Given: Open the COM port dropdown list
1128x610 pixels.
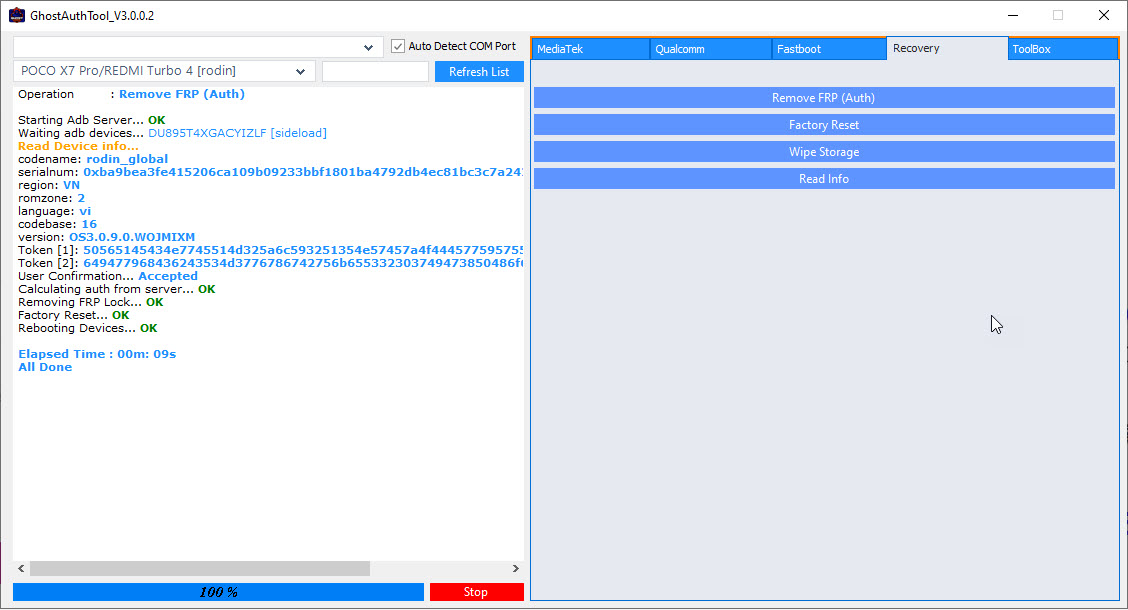Looking at the screenshot, I should [368, 47].
